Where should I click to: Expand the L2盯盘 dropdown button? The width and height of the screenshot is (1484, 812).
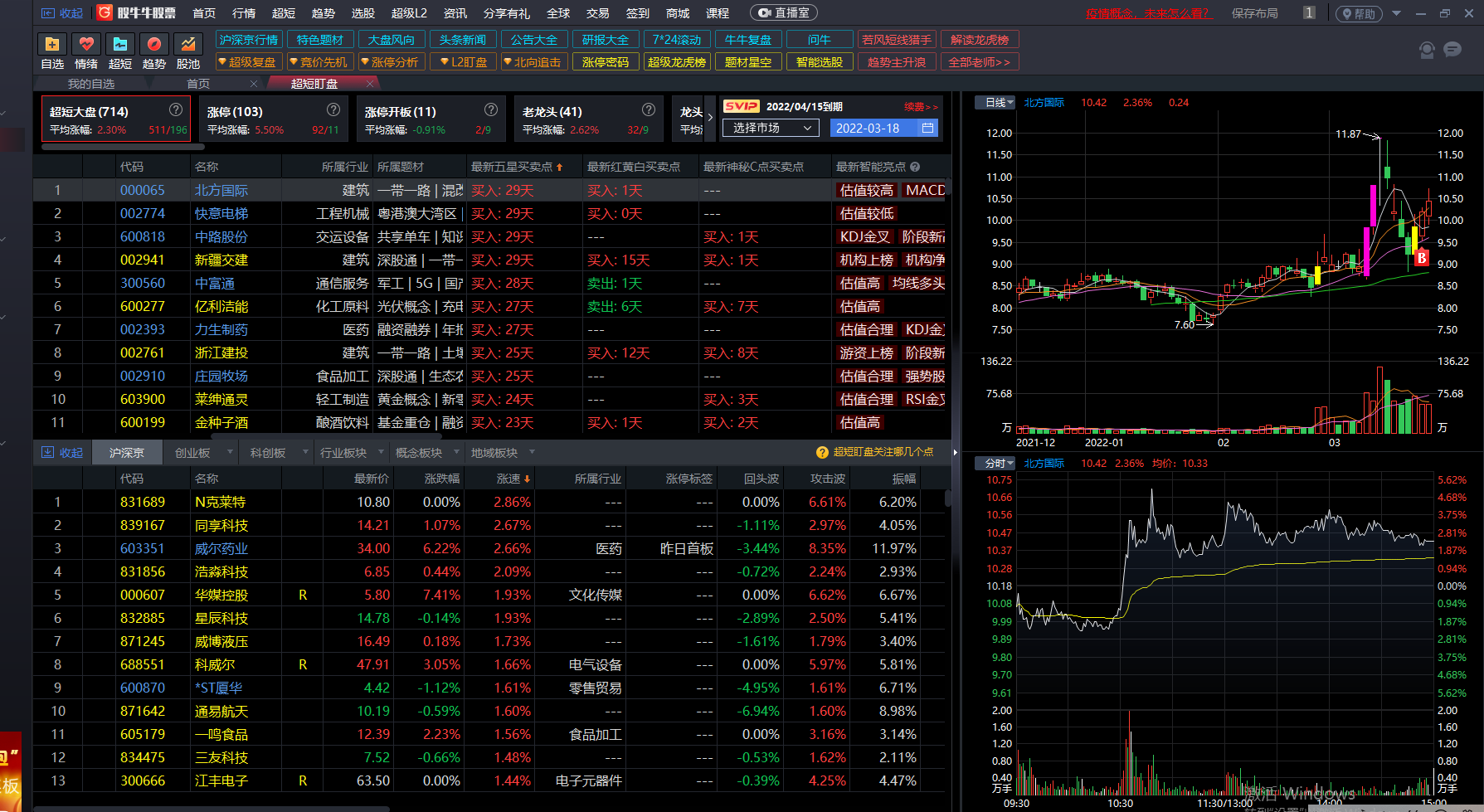(463, 62)
